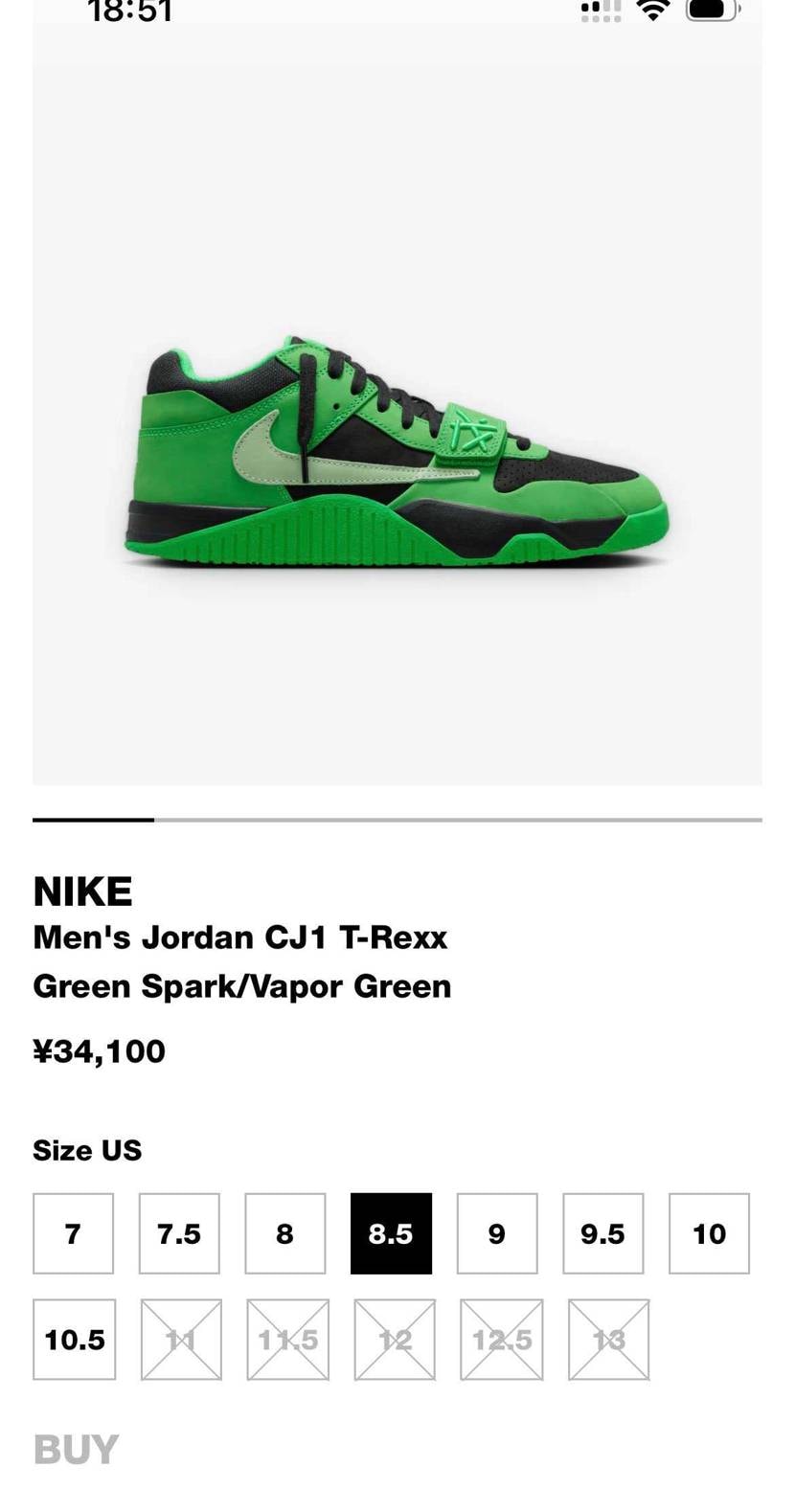
Task: Tap the cellular signal bars icon
Action: tap(602, 11)
